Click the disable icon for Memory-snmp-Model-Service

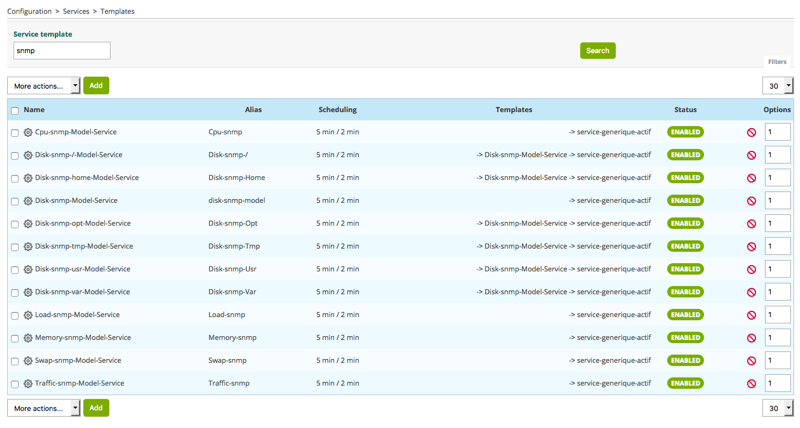point(751,338)
